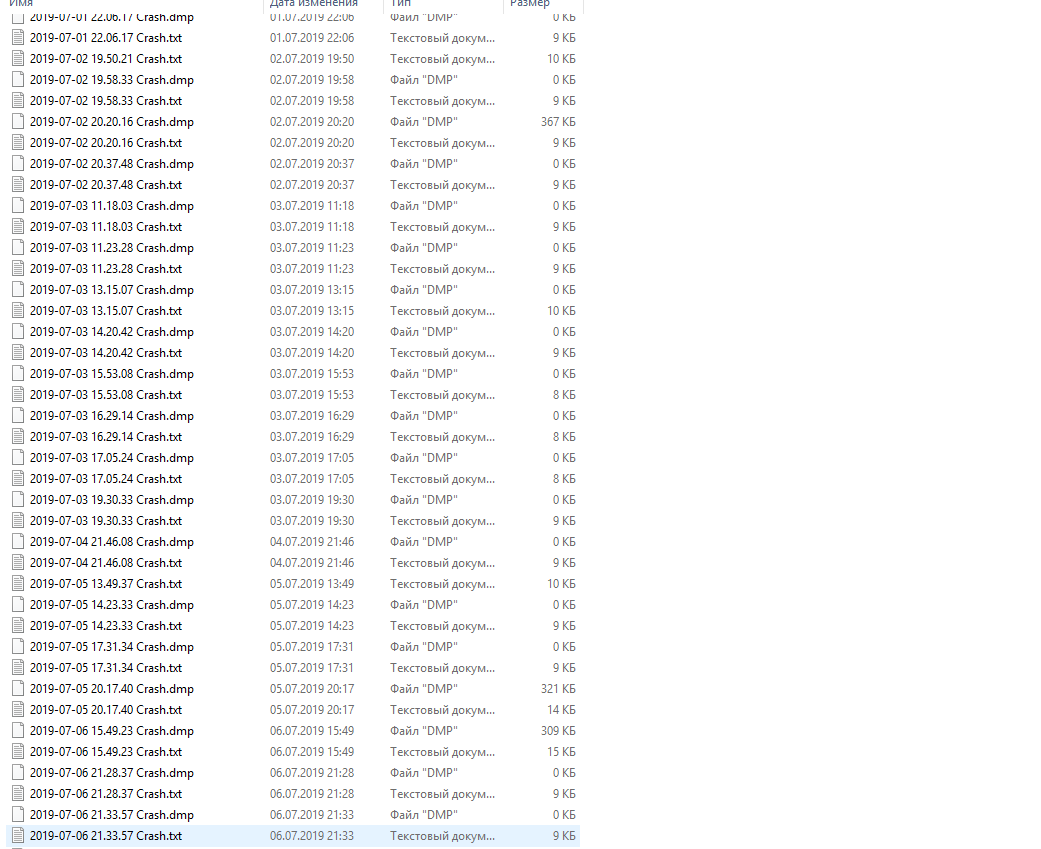Select file name 2019-07-02 19.58.33 Crash.txt
The image size is (1041, 849).
(x=106, y=101)
